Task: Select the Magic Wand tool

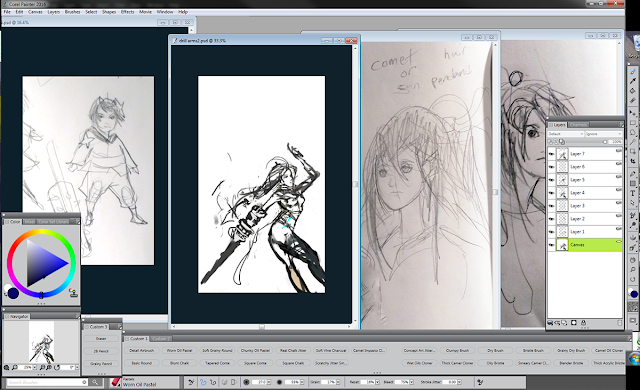Action: pyautogui.click(x=633, y=142)
